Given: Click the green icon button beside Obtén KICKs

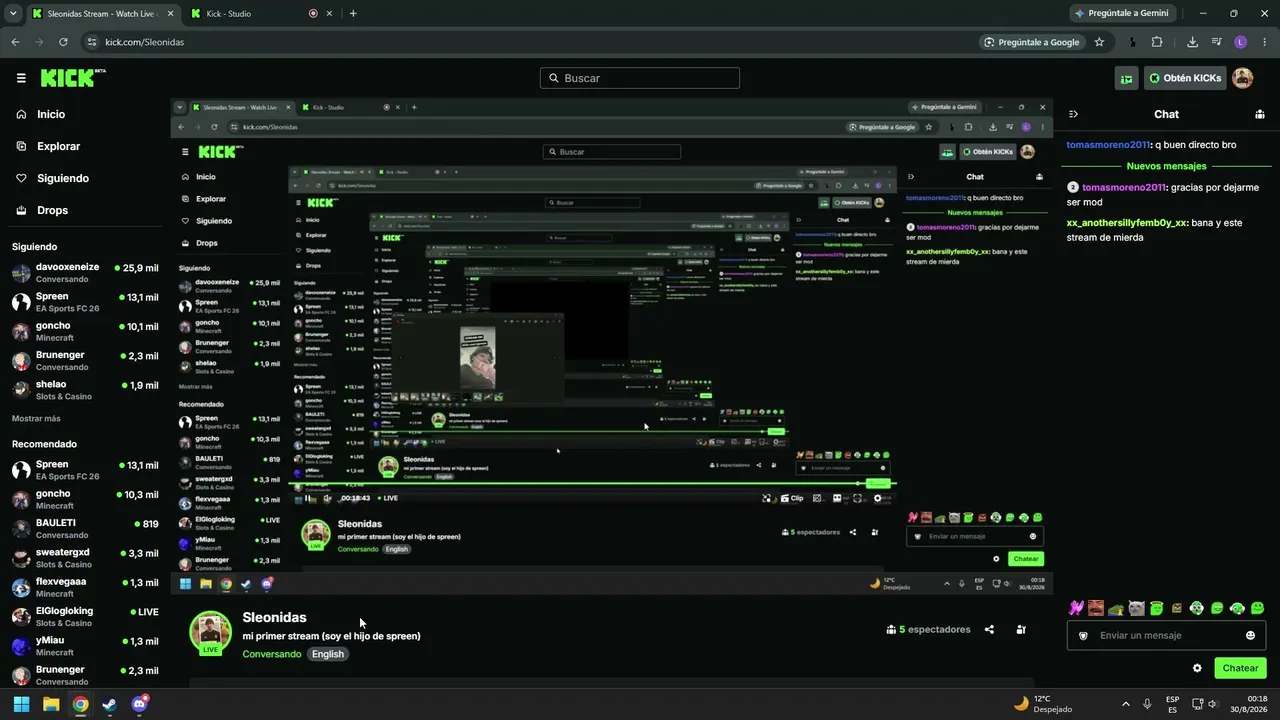Looking at the screenshot, I should [1126, 78].
